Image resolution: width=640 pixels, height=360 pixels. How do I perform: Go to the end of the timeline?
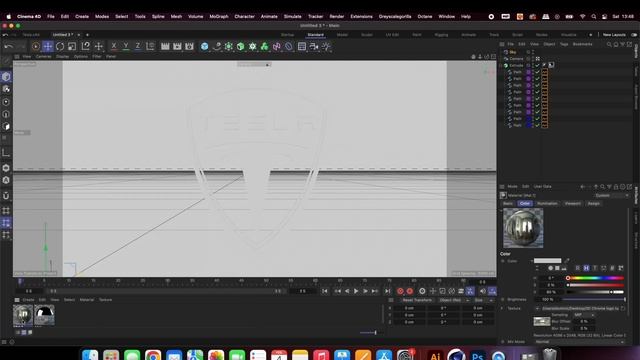pyautogui.click(x=387, y=291)
